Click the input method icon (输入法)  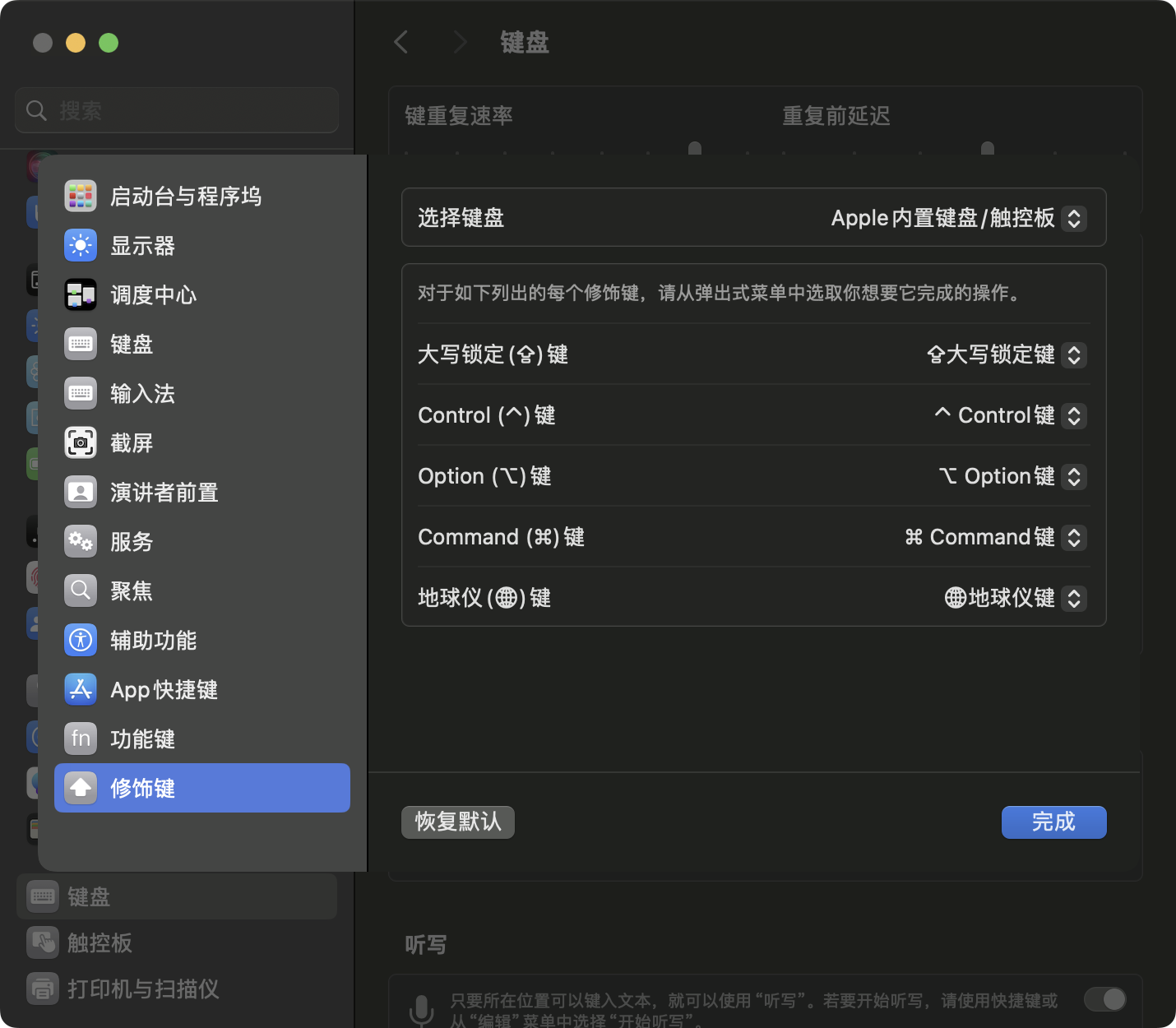(81, 393)
